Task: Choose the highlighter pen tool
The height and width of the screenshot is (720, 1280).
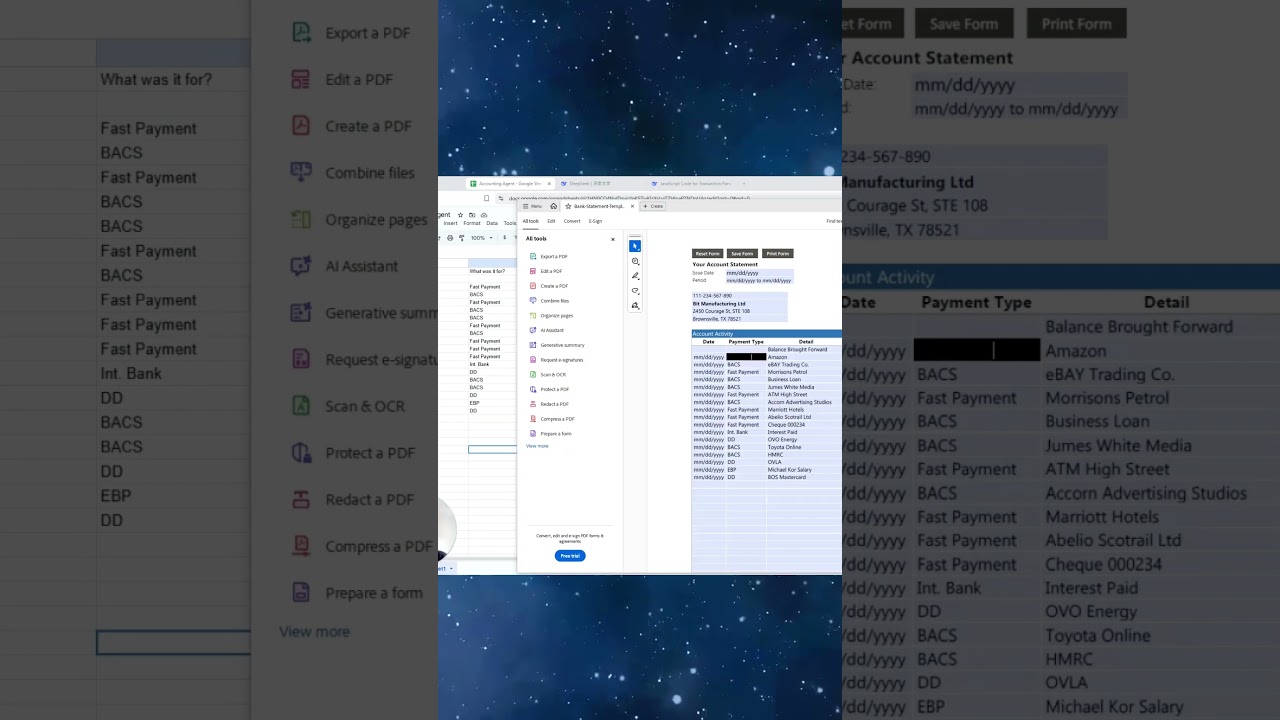Action: (x=635, y=276)
